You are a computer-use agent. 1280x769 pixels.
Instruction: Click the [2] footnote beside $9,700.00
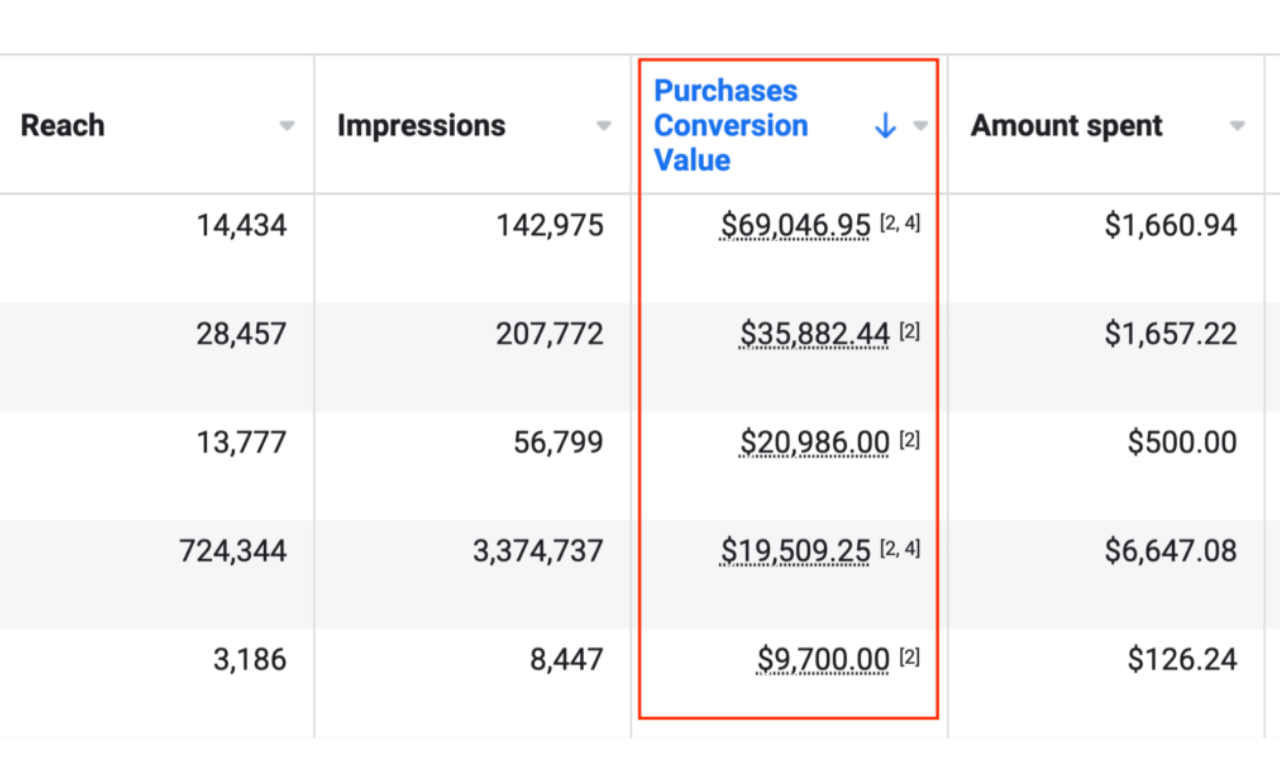coord(909,658)
